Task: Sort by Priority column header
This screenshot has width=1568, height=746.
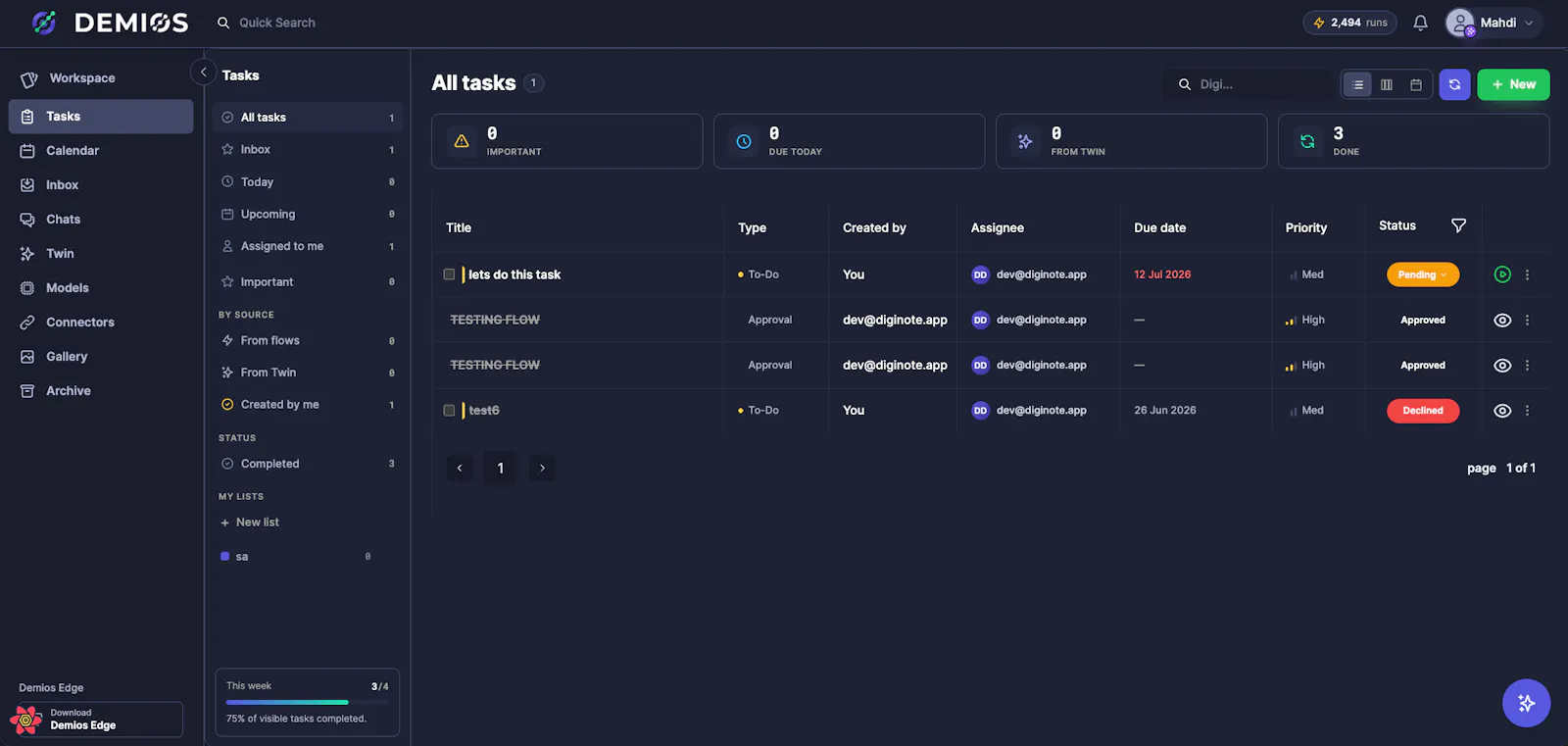Action: coord(1306,227)
